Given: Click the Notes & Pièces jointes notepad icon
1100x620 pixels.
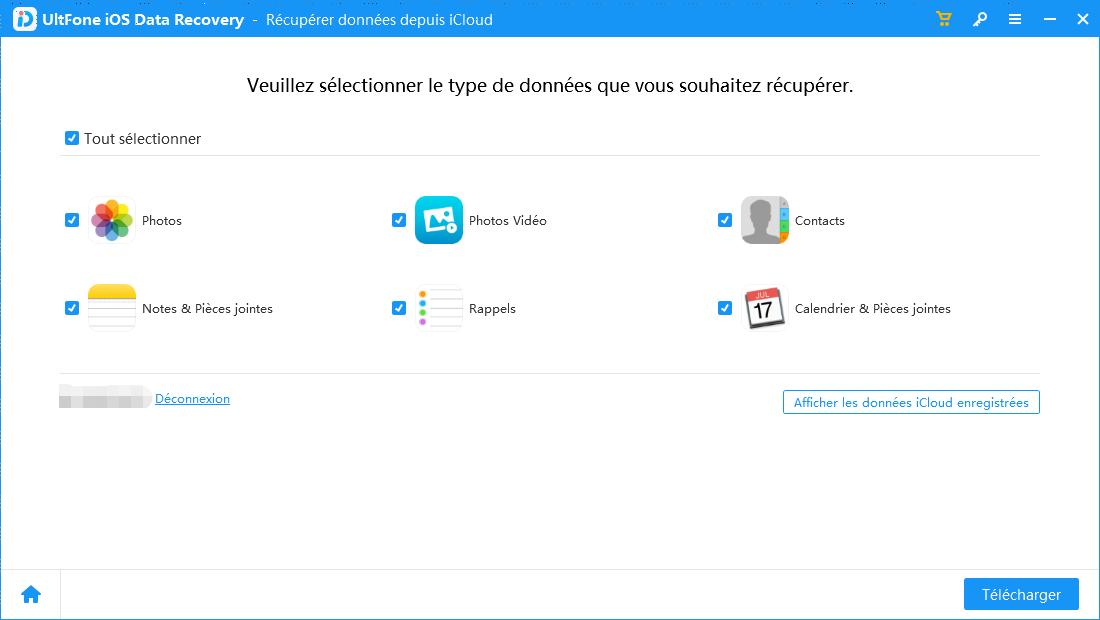Looking at the screenshot, I should coord(112,308).
